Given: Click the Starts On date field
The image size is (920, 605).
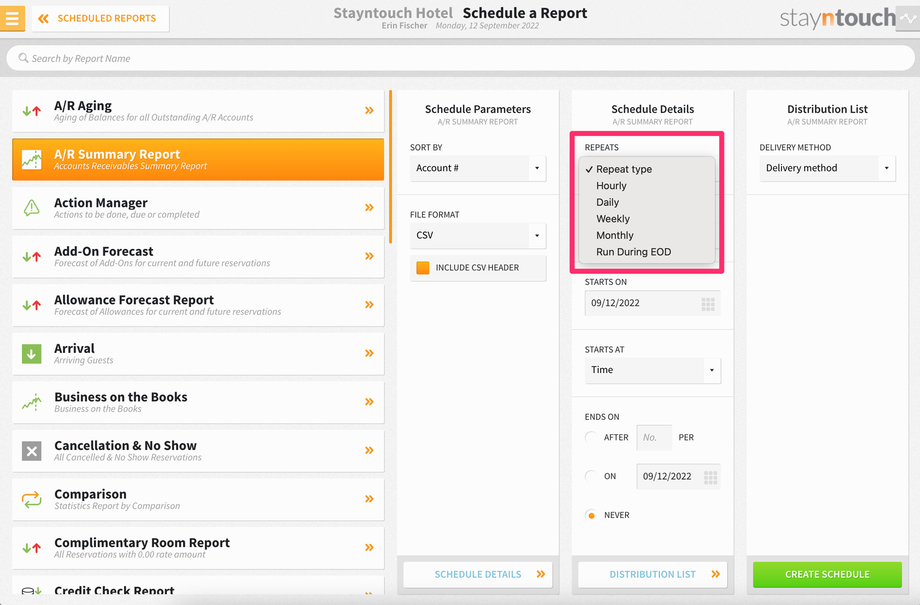Looking at the screenshot, I should tap(652, 303).
